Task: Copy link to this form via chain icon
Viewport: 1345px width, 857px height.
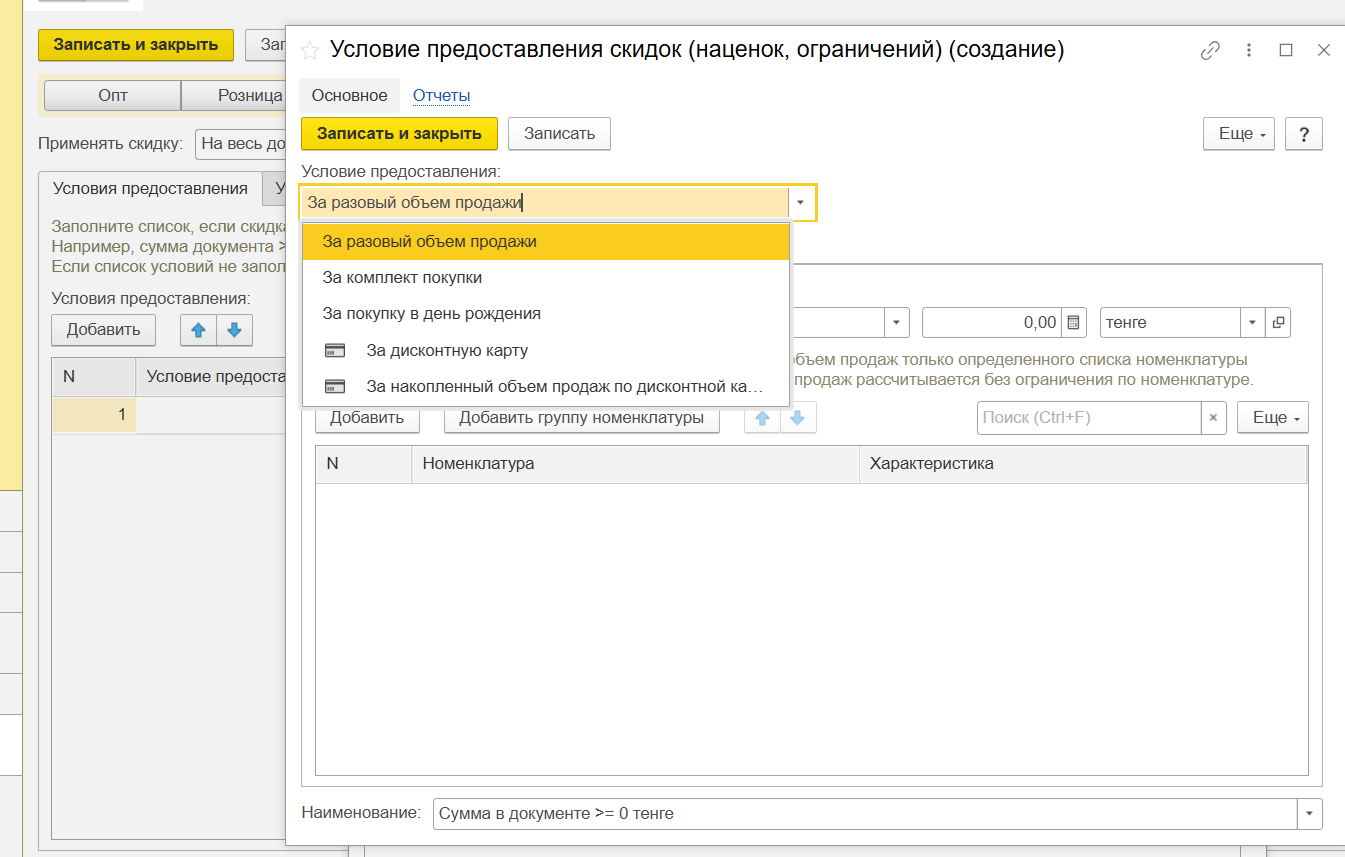Action: point(1210,50)
